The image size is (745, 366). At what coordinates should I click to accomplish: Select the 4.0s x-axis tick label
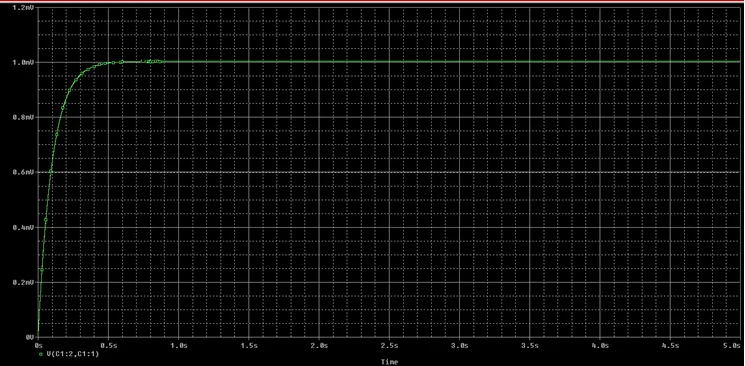[601, 346]
